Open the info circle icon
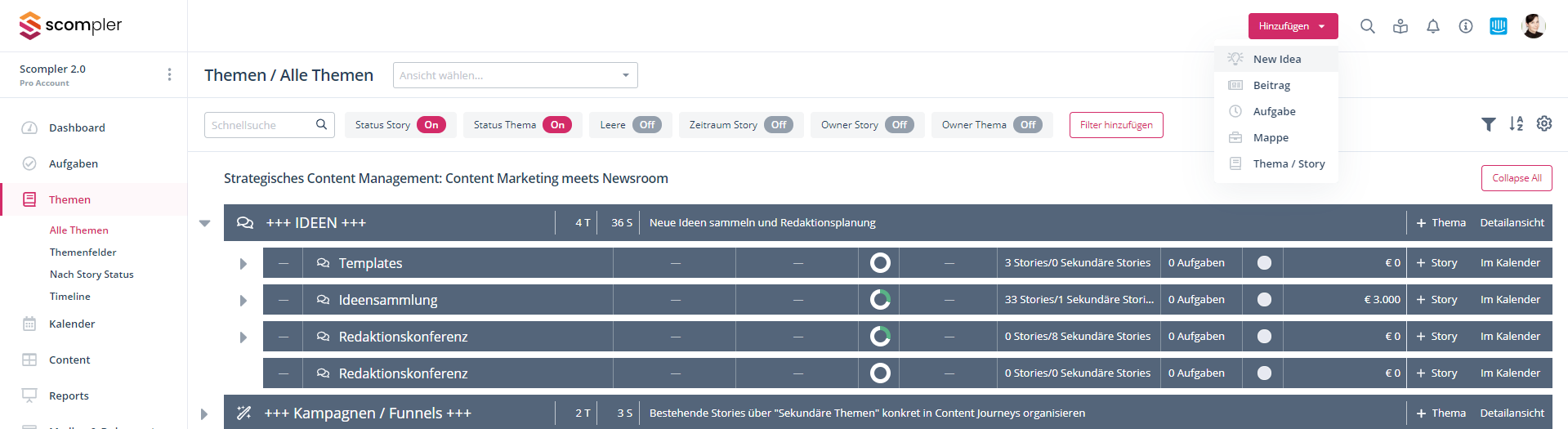The height and width of the screenshot is (429, 1568). point(1465,26)
